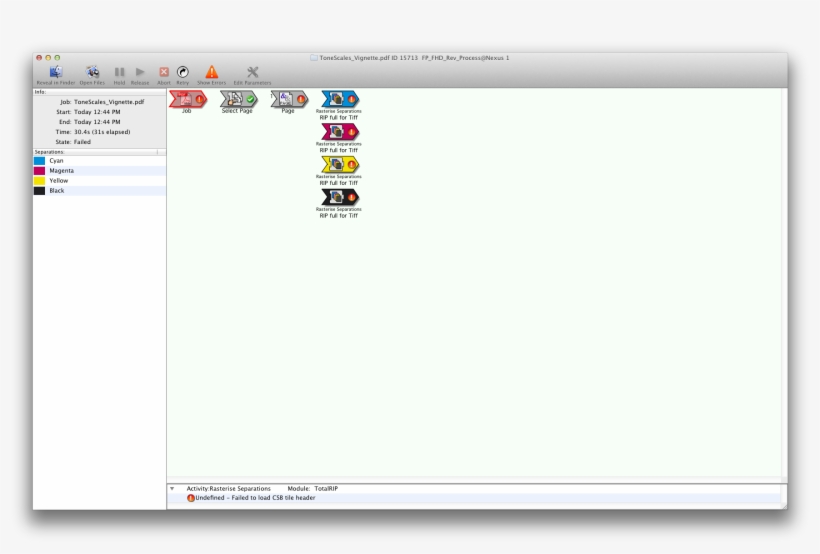Show Errors via the warning triangle icon
This screenshot has height=554, width=820.
pos(212,72)
